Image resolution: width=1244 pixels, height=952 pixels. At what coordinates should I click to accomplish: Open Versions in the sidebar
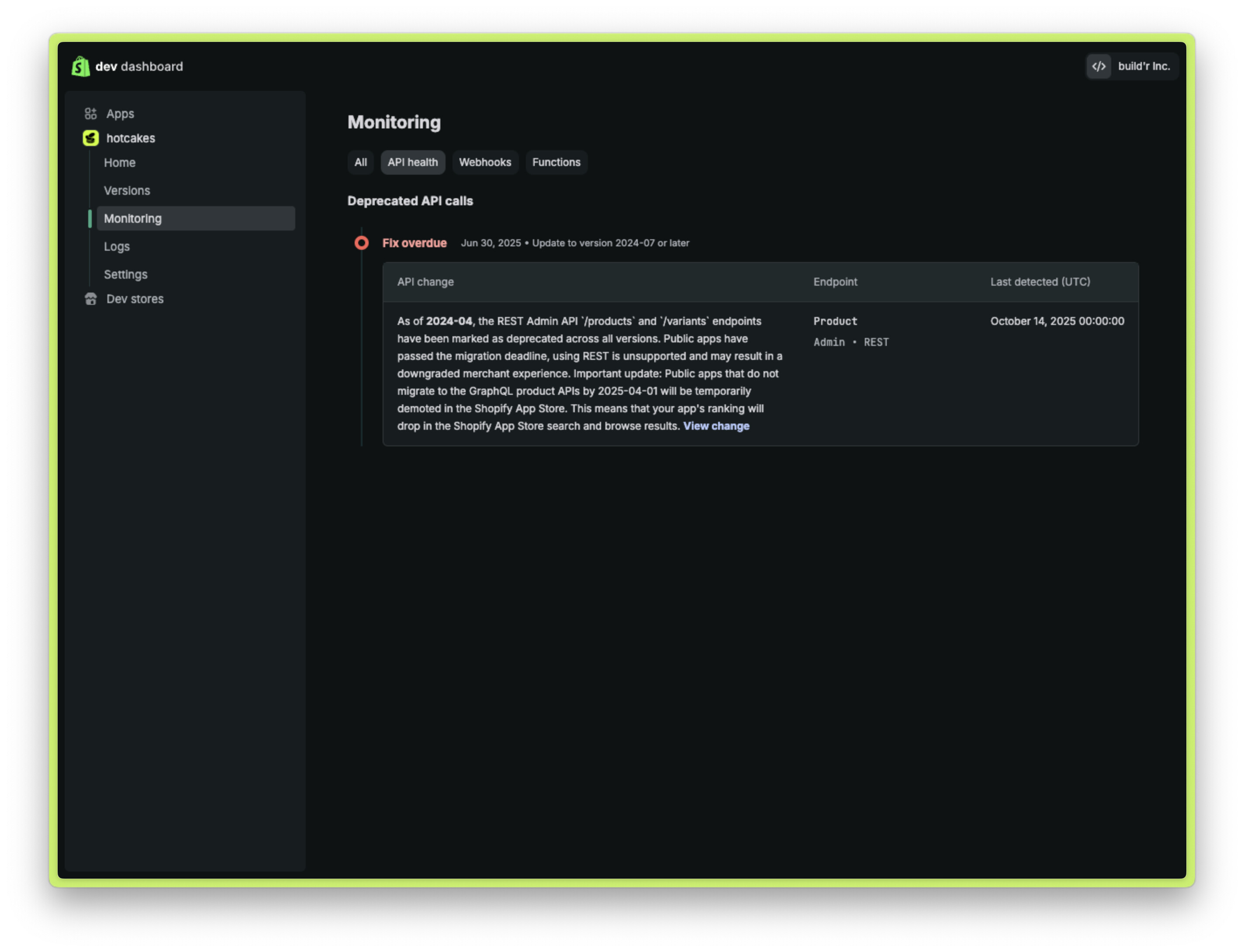(127, 191)
